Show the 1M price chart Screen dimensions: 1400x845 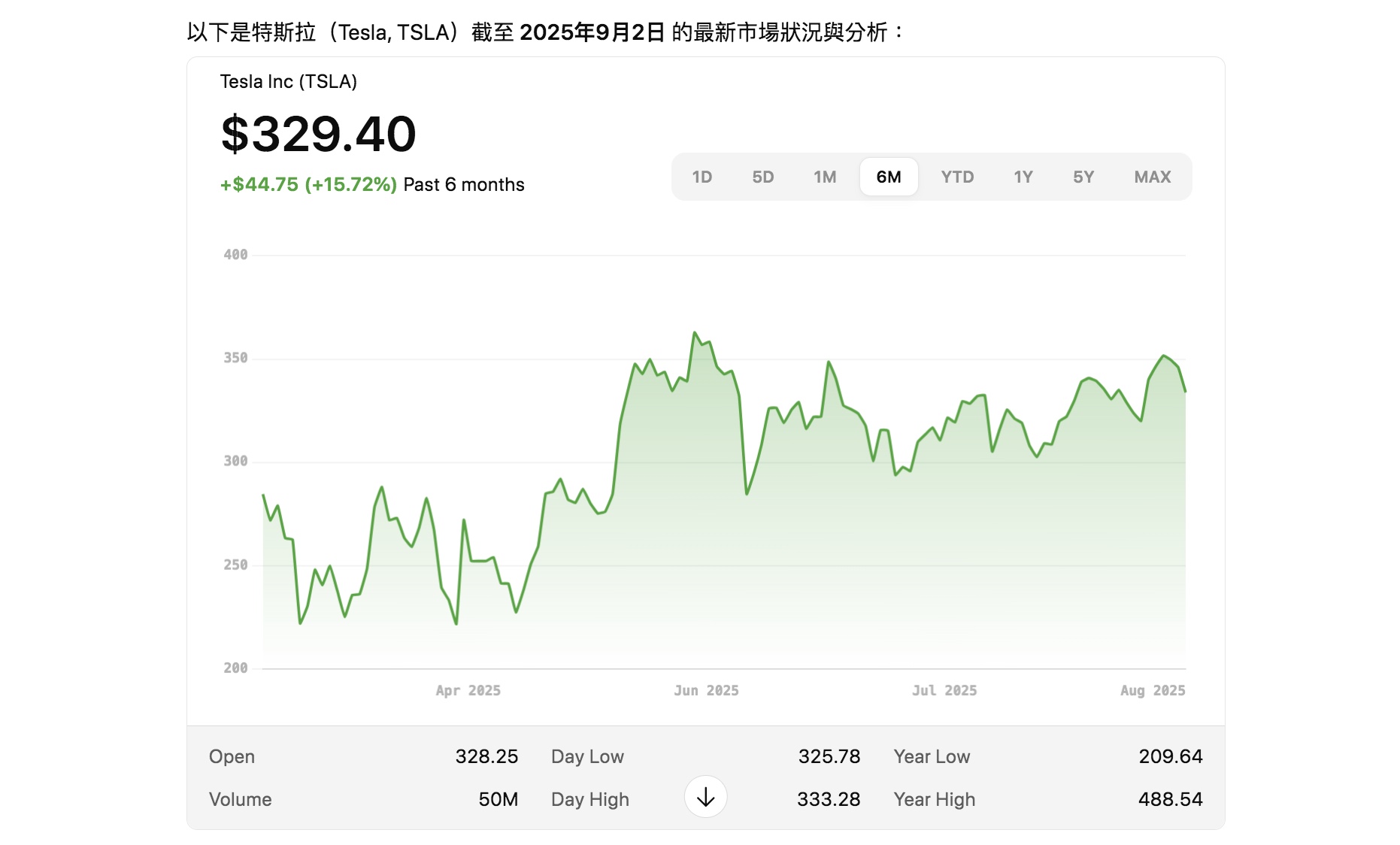[824, 177]
